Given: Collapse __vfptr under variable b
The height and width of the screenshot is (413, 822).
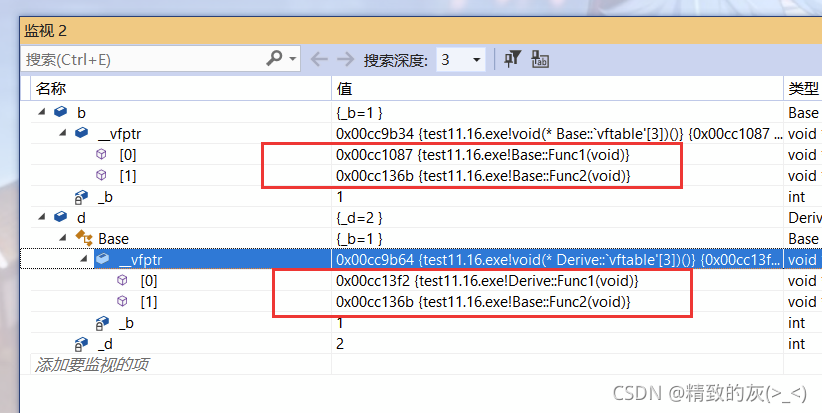Looking at the screenshot, I should coord(63,133).
